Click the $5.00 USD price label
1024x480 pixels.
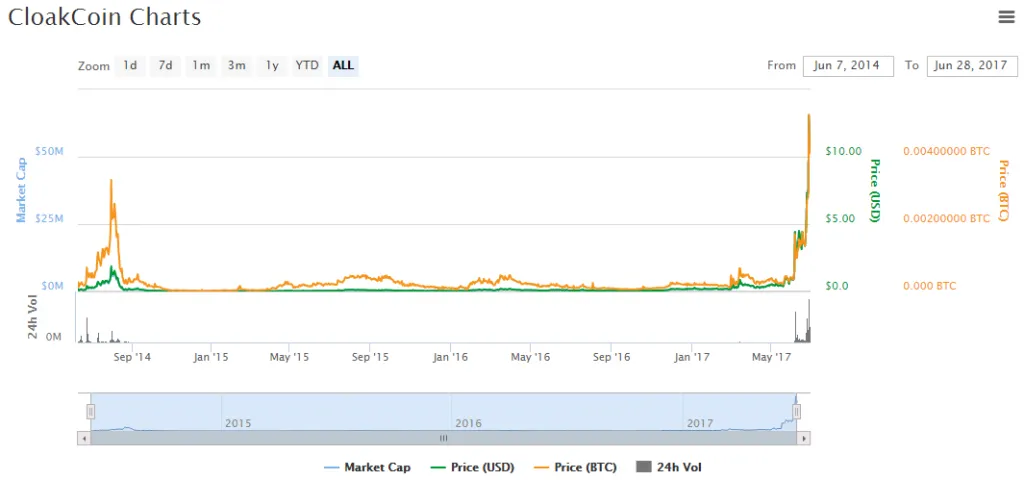[x=839, y=219]
